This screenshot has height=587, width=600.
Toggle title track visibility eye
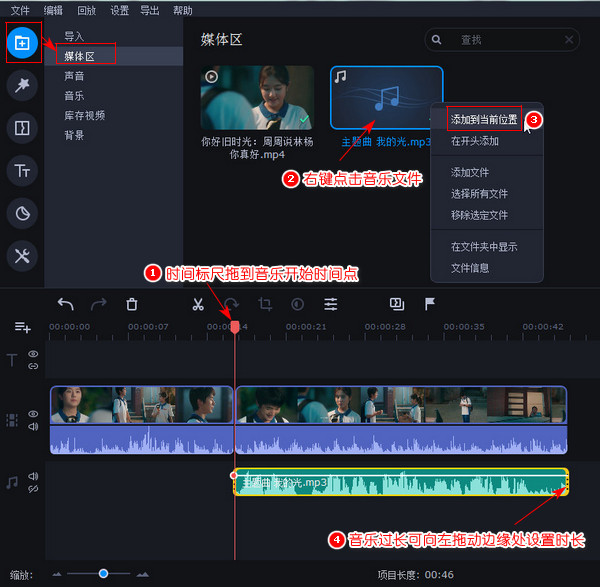point(33,354)
